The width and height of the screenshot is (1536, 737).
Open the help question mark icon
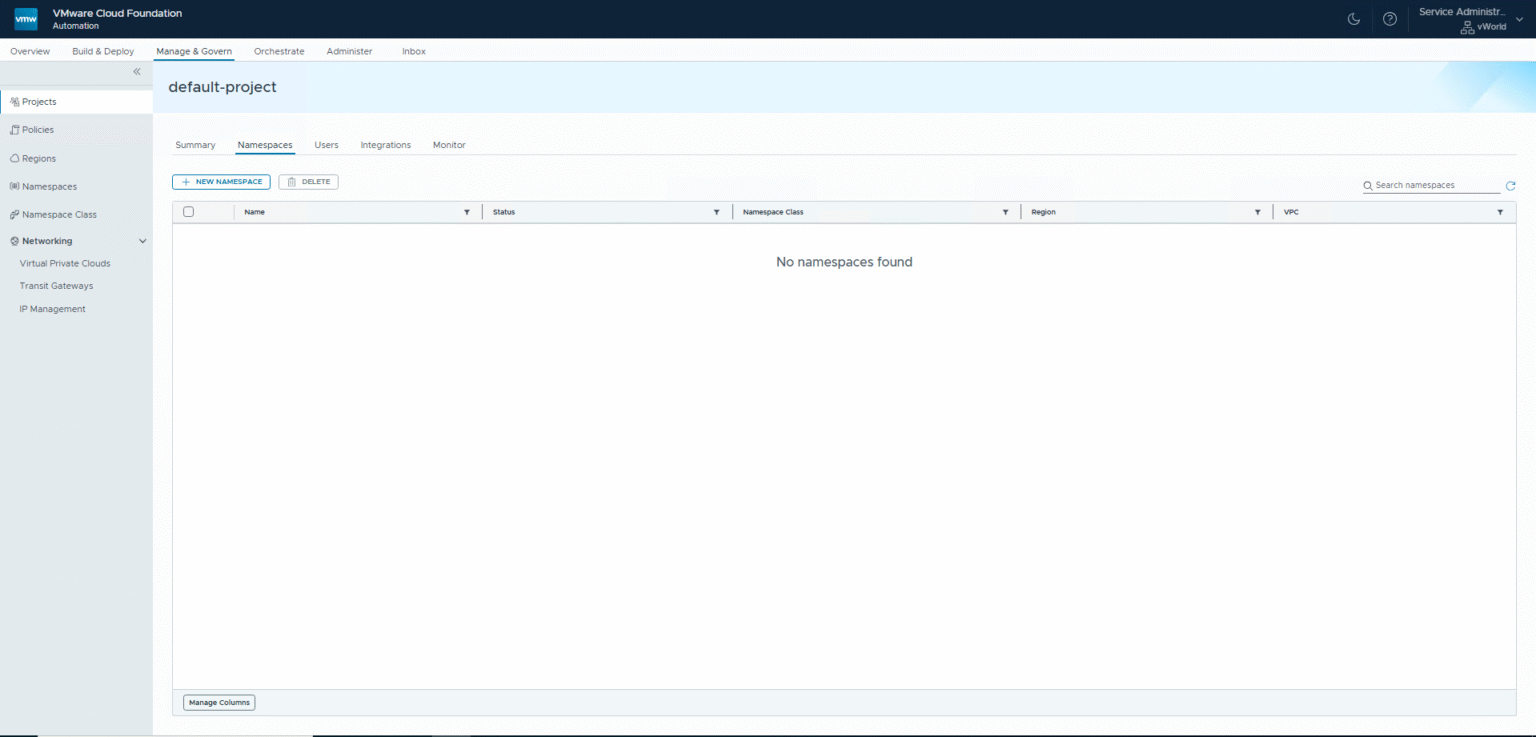pos(1389,19)
